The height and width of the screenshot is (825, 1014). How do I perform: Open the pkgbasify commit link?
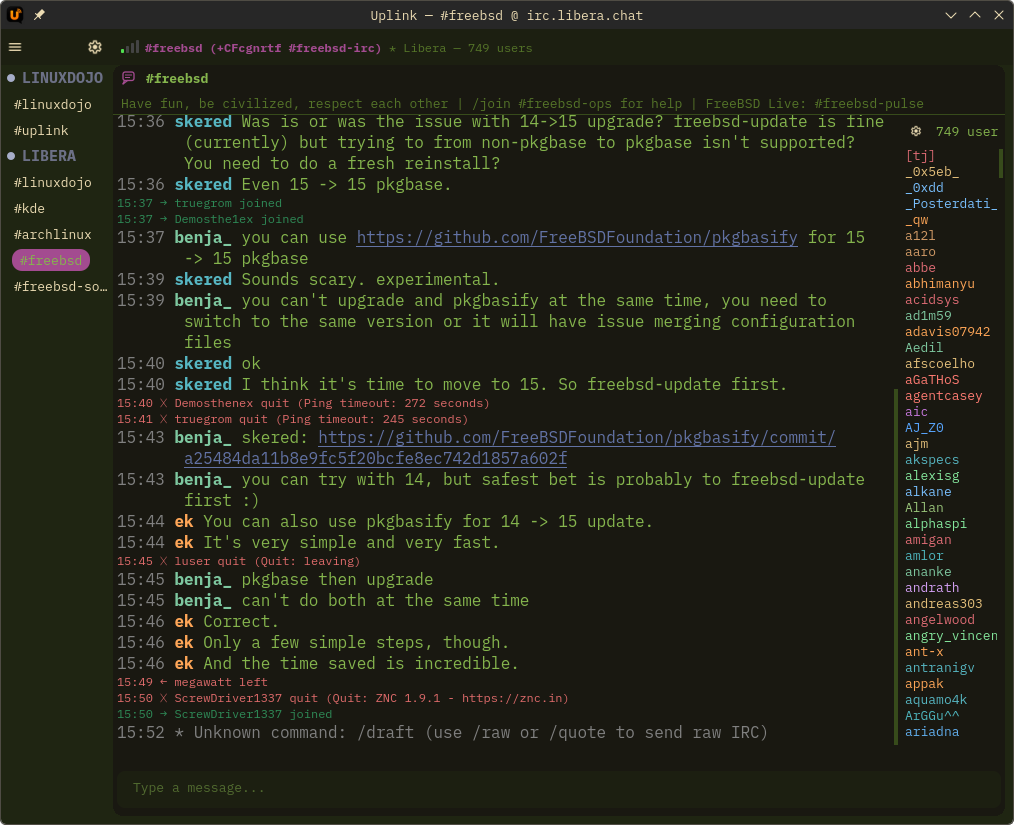[577, 437]
